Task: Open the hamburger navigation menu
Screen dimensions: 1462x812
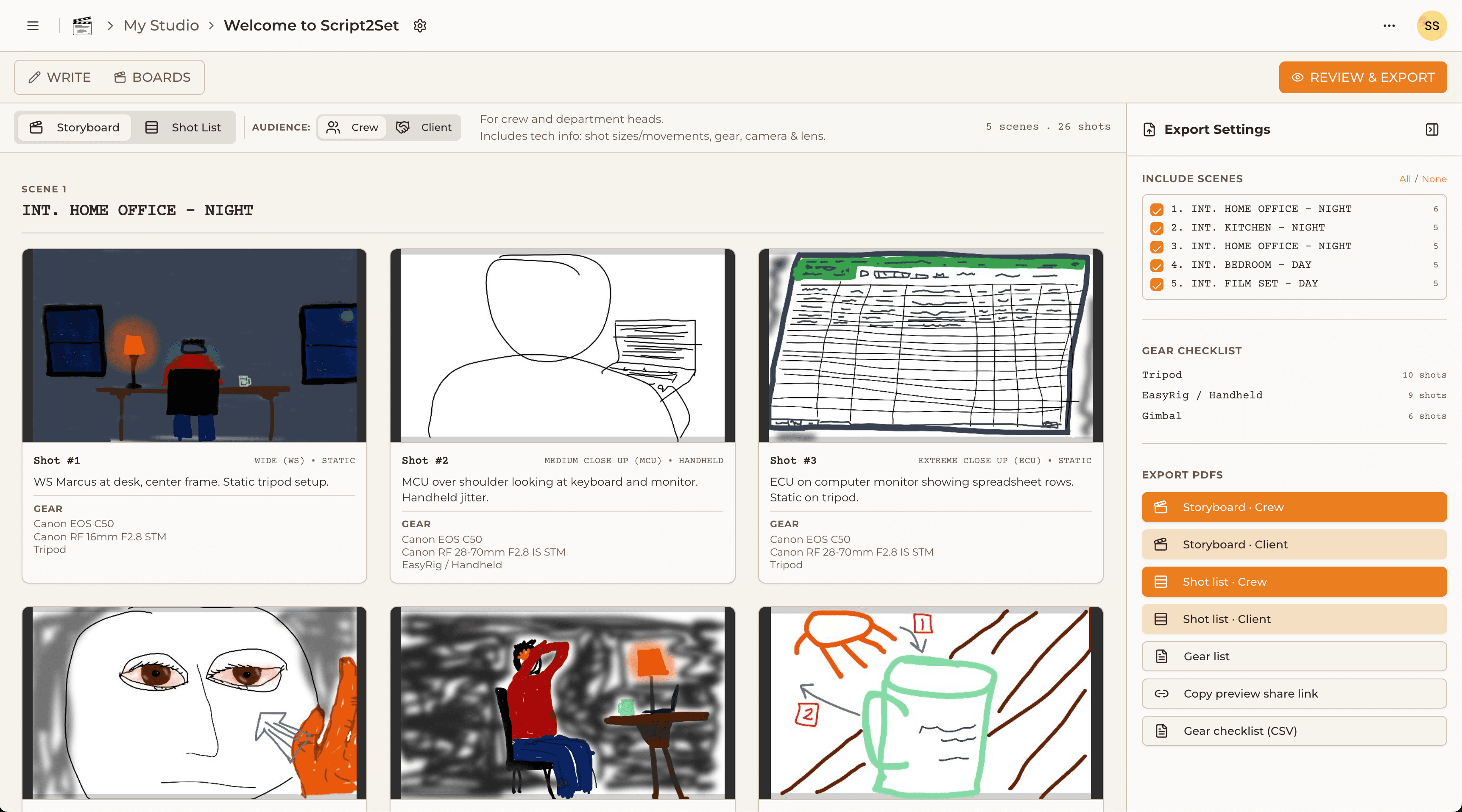Action: point(32,25)
